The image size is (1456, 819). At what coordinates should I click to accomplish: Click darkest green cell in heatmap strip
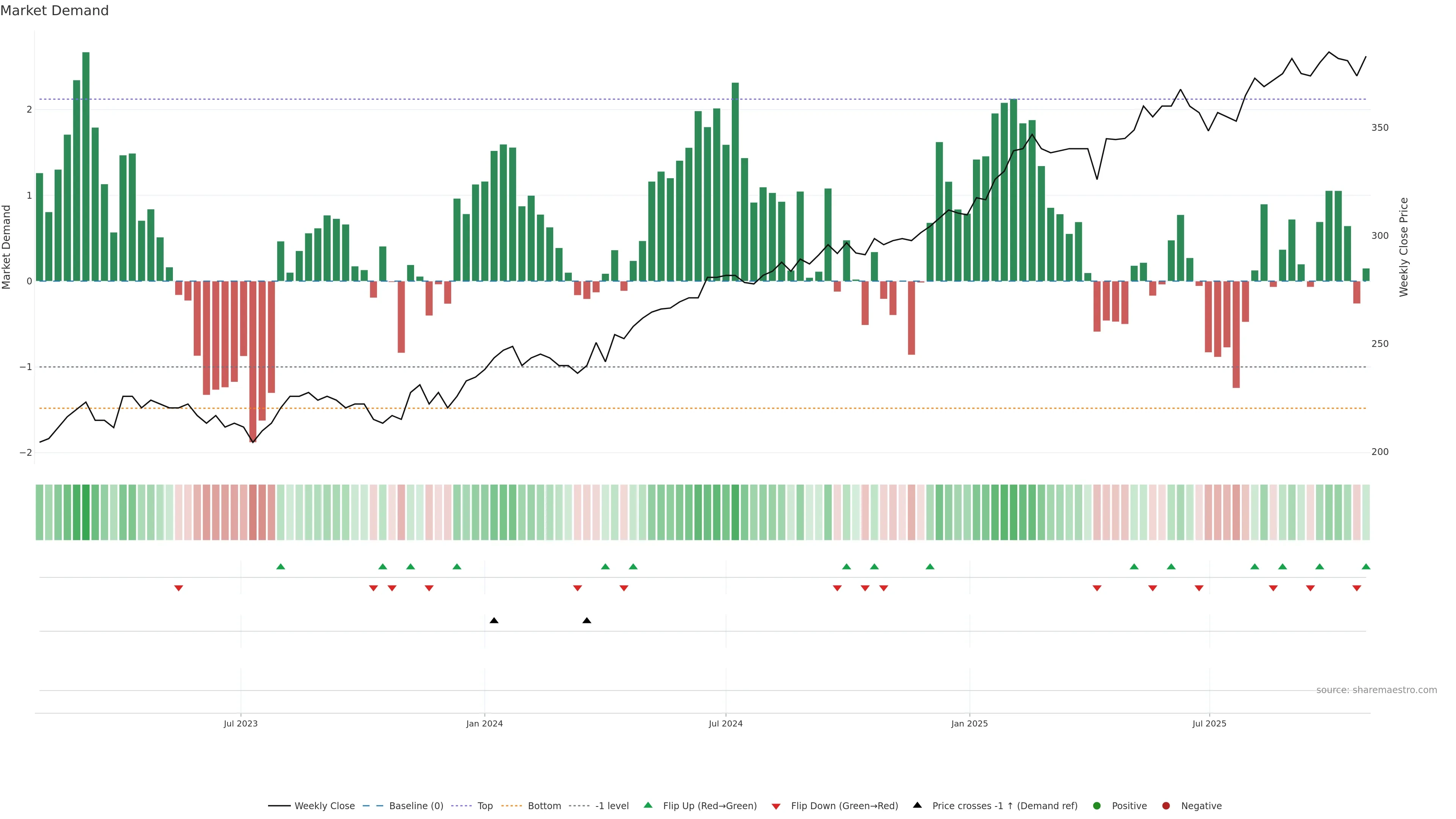click(x=86, y=512)
